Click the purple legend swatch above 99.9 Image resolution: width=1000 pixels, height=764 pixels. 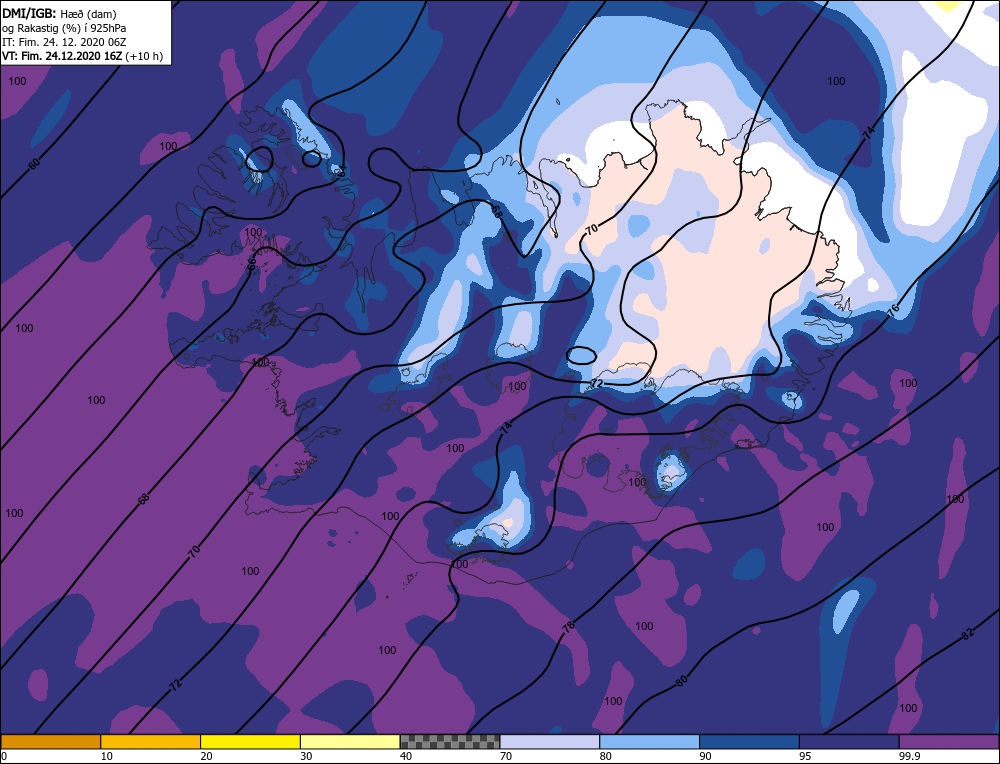(x=949, y=742)
